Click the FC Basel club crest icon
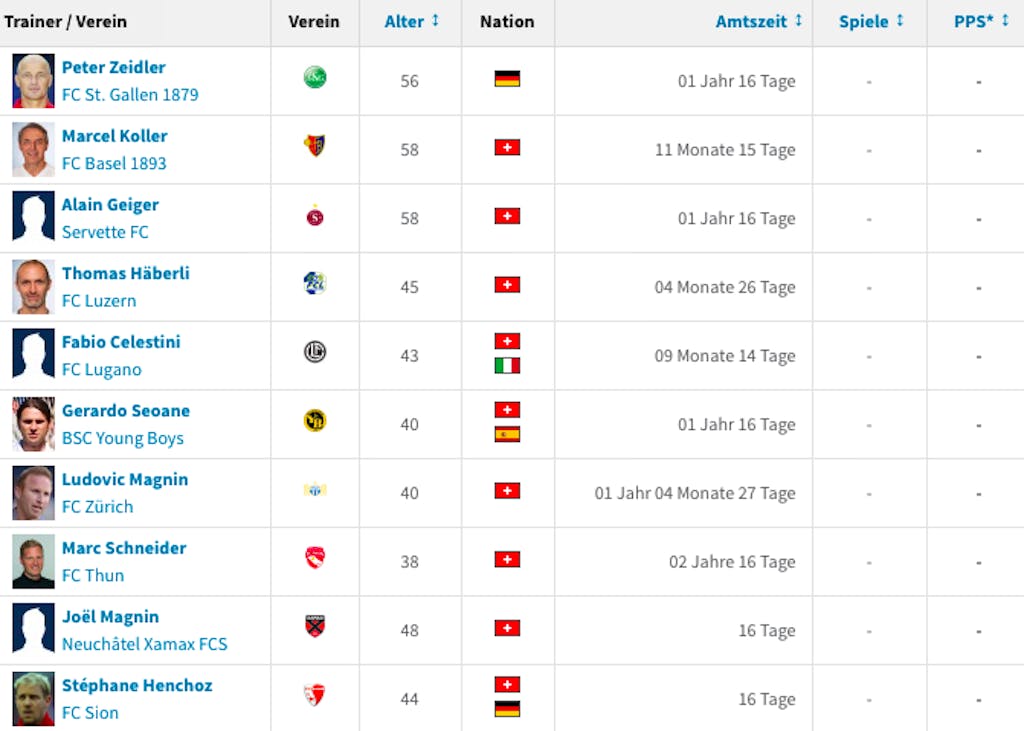The height and width of the screenshot is (731, 1024). [315, 146]
